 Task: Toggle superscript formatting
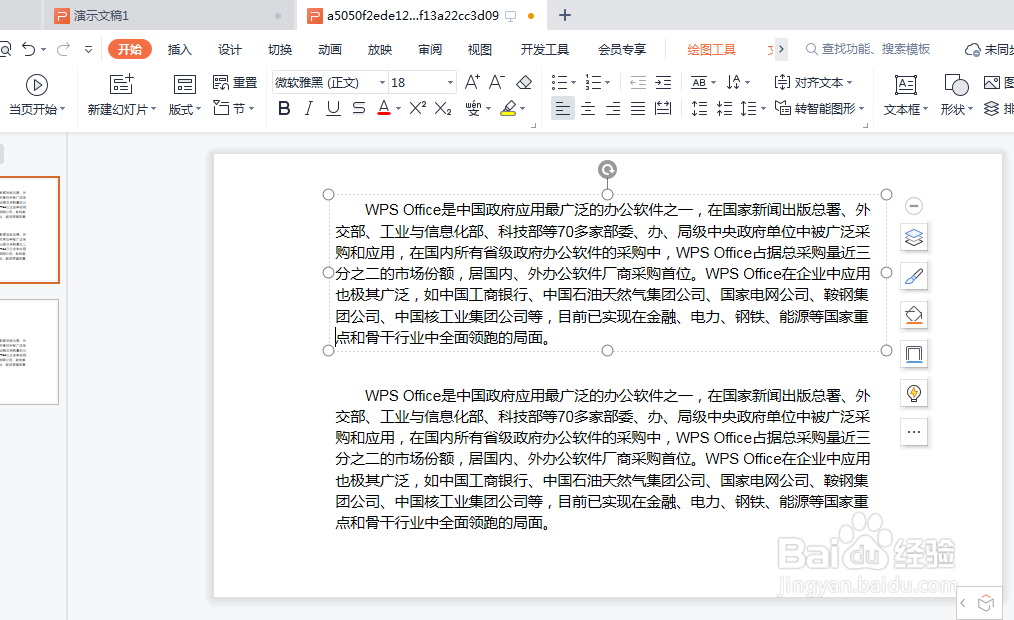pyautogui.click(x=418, y=108)
